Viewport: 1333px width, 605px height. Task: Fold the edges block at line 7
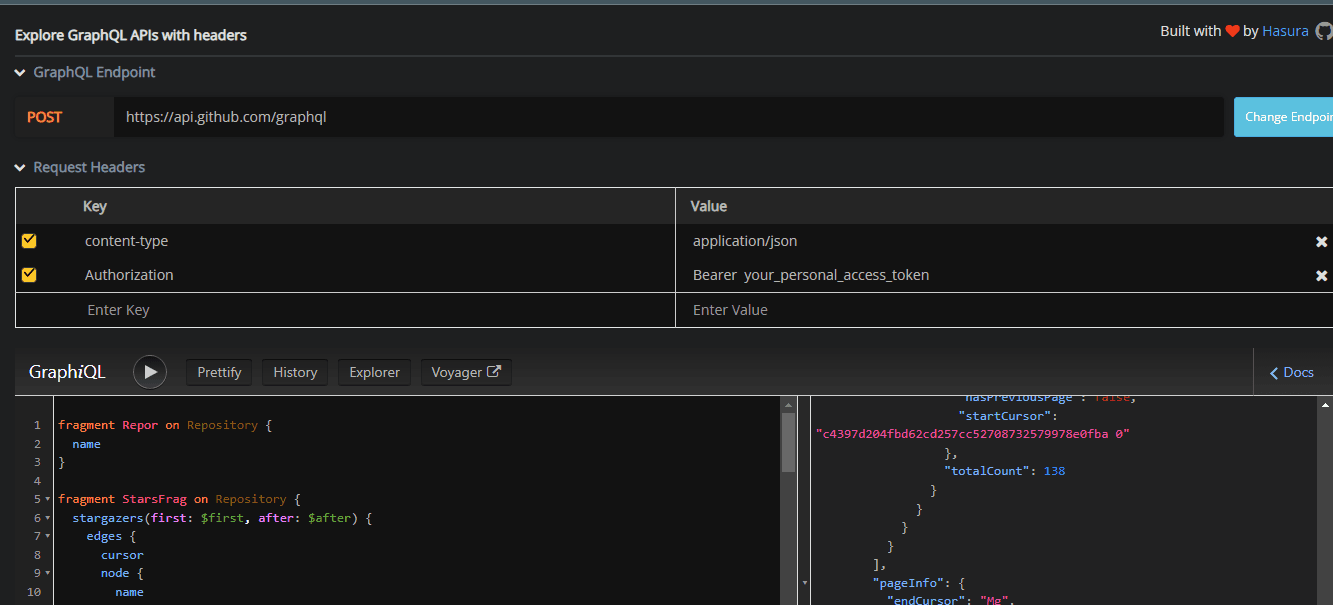click(47, 536)
